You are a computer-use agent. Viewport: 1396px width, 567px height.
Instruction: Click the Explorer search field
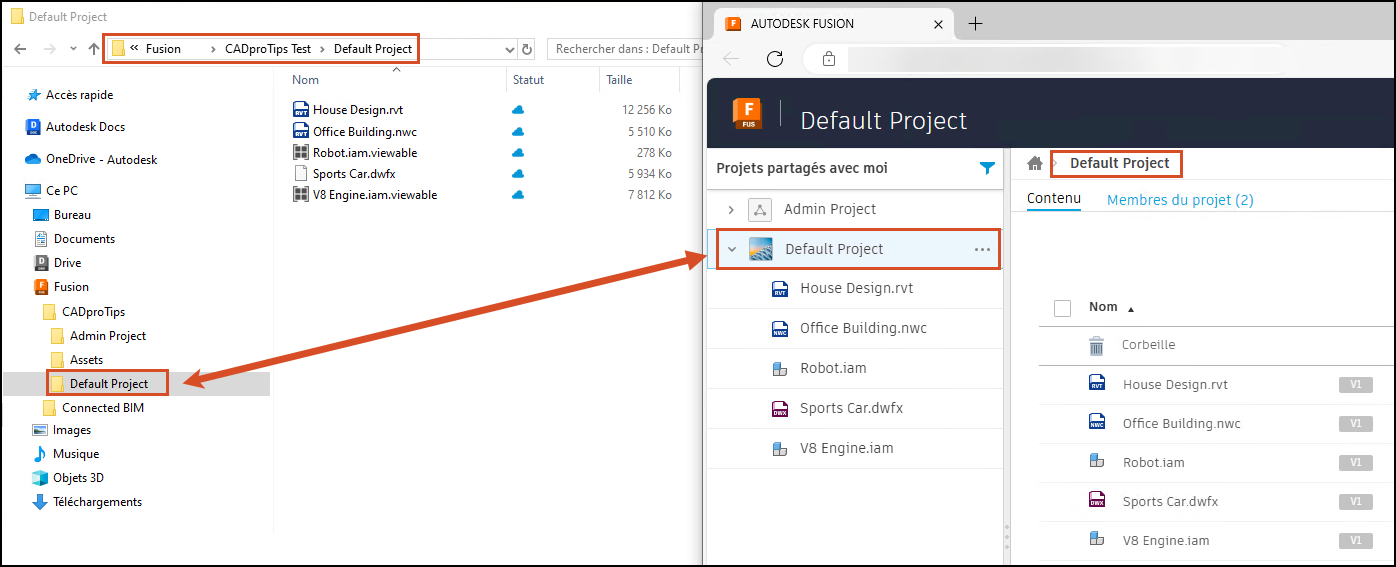[x=623, y=49]
